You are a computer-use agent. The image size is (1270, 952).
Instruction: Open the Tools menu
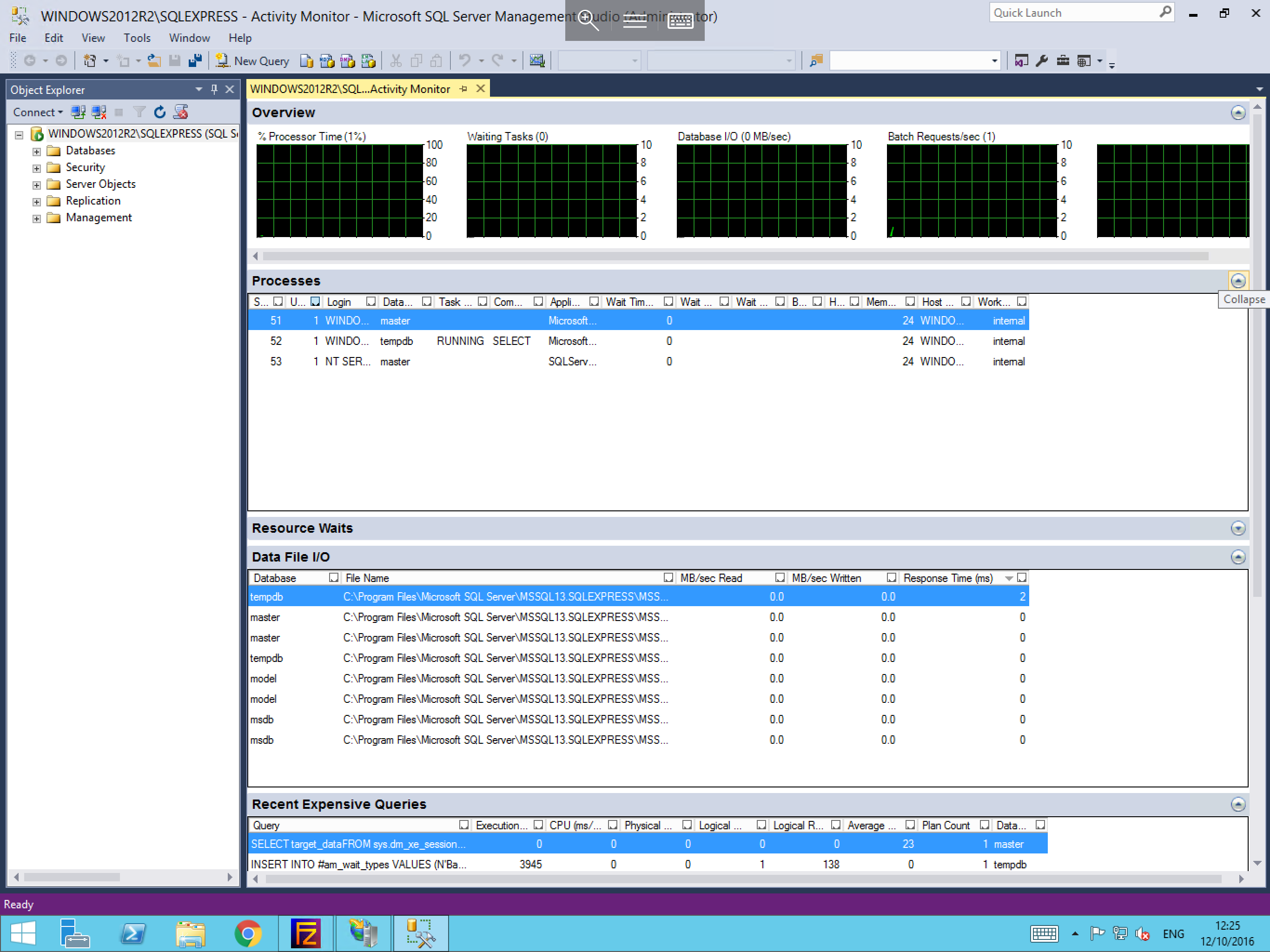tap(137, 38)
